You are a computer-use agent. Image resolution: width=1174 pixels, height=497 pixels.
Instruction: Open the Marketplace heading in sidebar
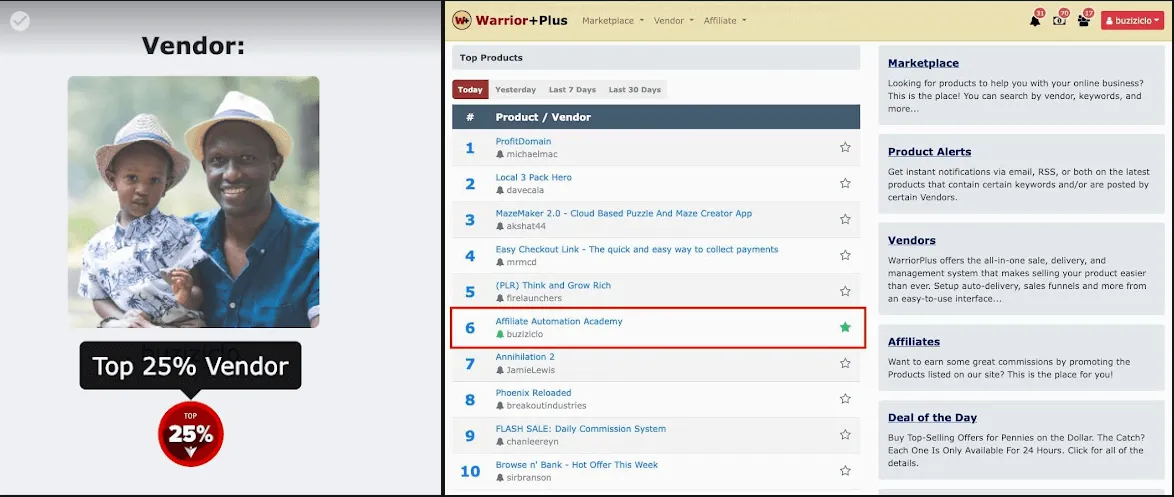click(923, 63)
